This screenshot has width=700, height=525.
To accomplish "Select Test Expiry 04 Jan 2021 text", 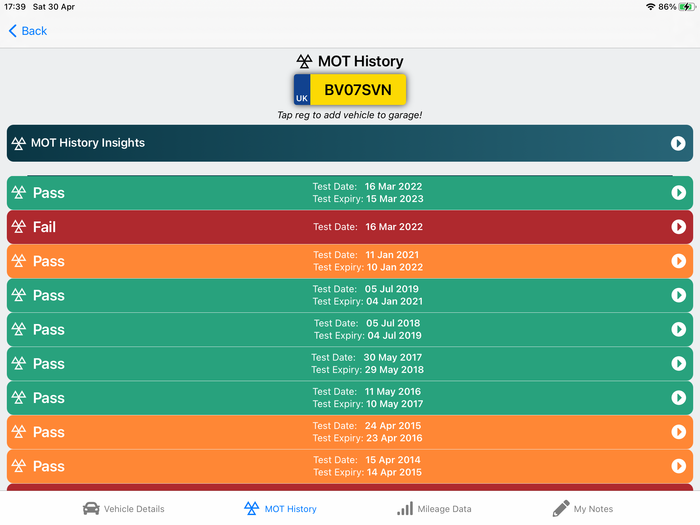I will (x=367, y=301).
